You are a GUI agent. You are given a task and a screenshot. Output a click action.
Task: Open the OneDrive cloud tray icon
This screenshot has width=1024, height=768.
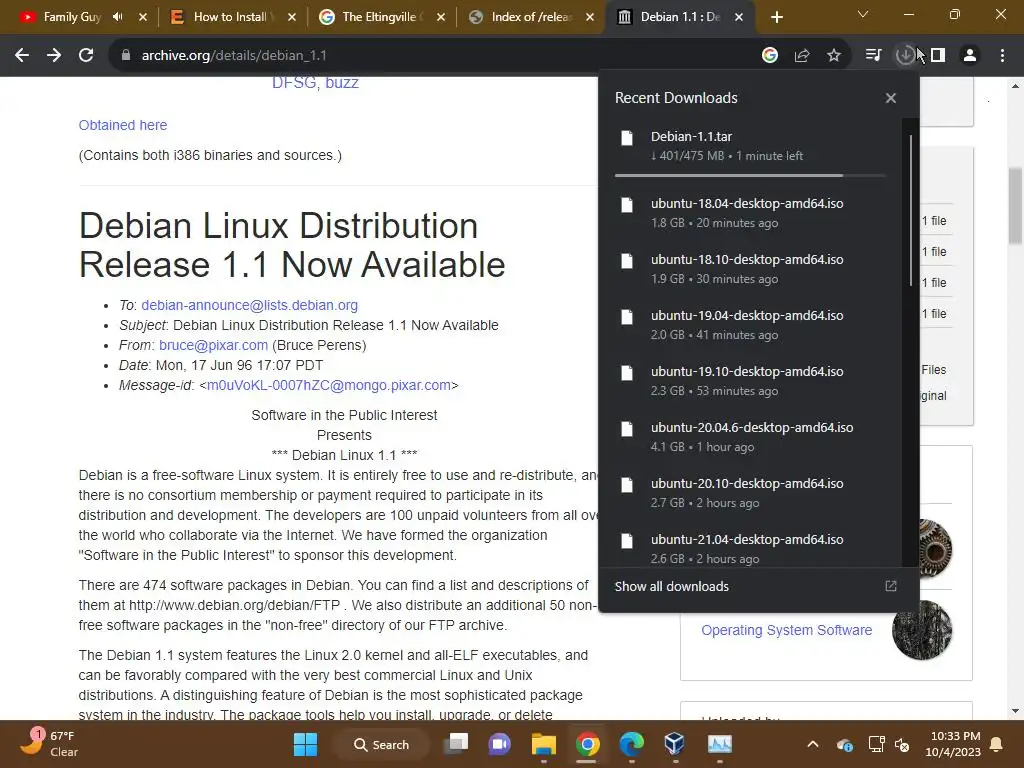point(844,744)
